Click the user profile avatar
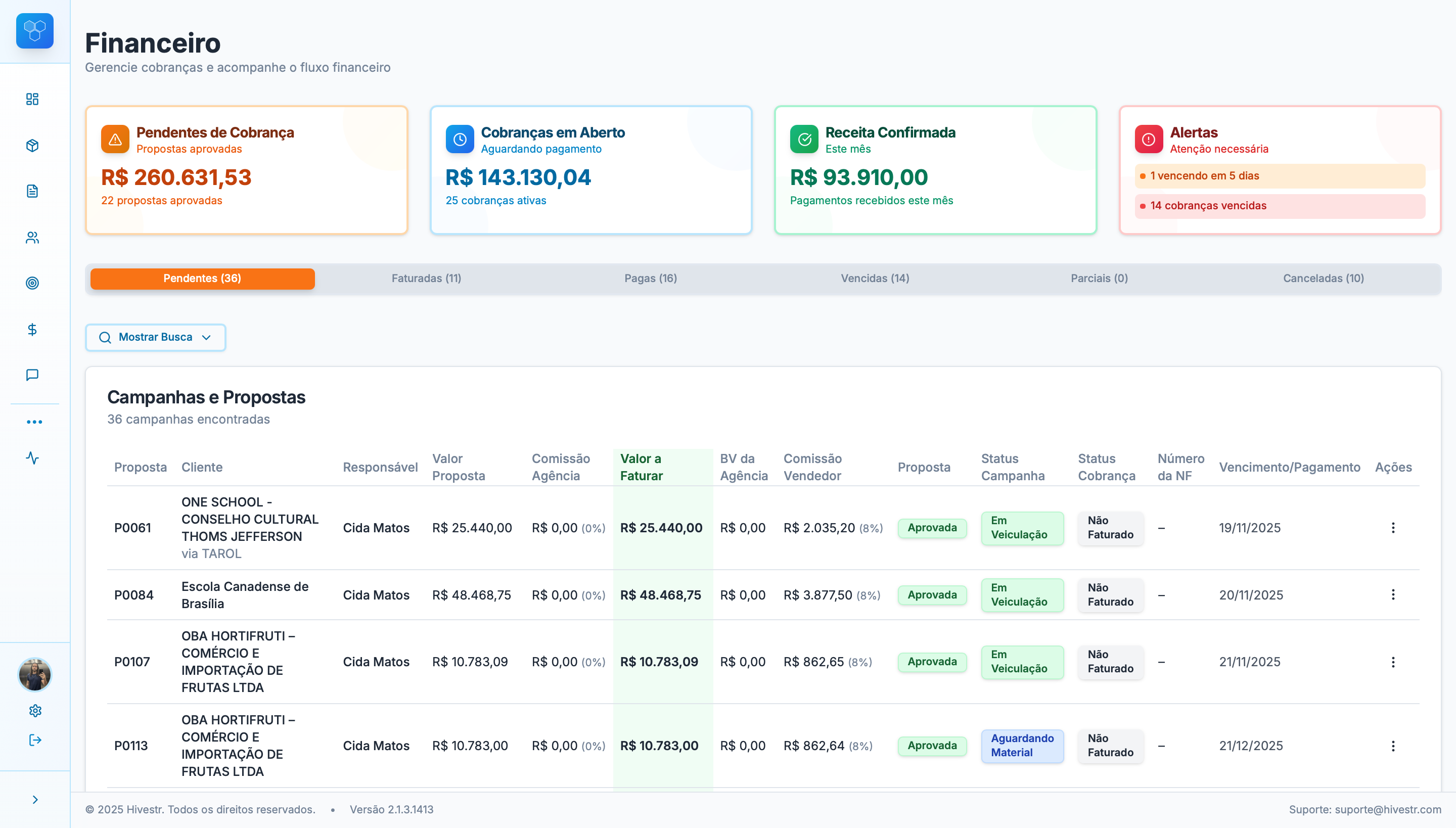1456x828 pixels. 35,675
